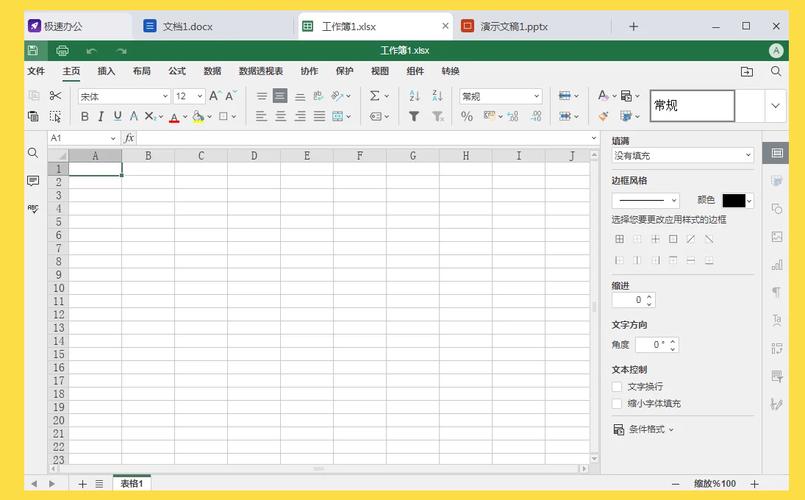805x500 pixels.
Task: Switch to the 视图 tab
Action: click(x=380, y=71)
